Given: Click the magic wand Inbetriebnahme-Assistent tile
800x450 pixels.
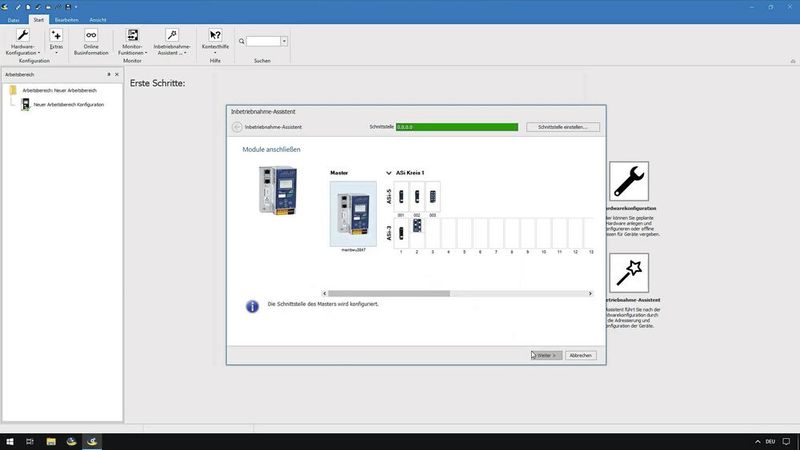Looking at the screenshot, I should (x=629, y=272).
